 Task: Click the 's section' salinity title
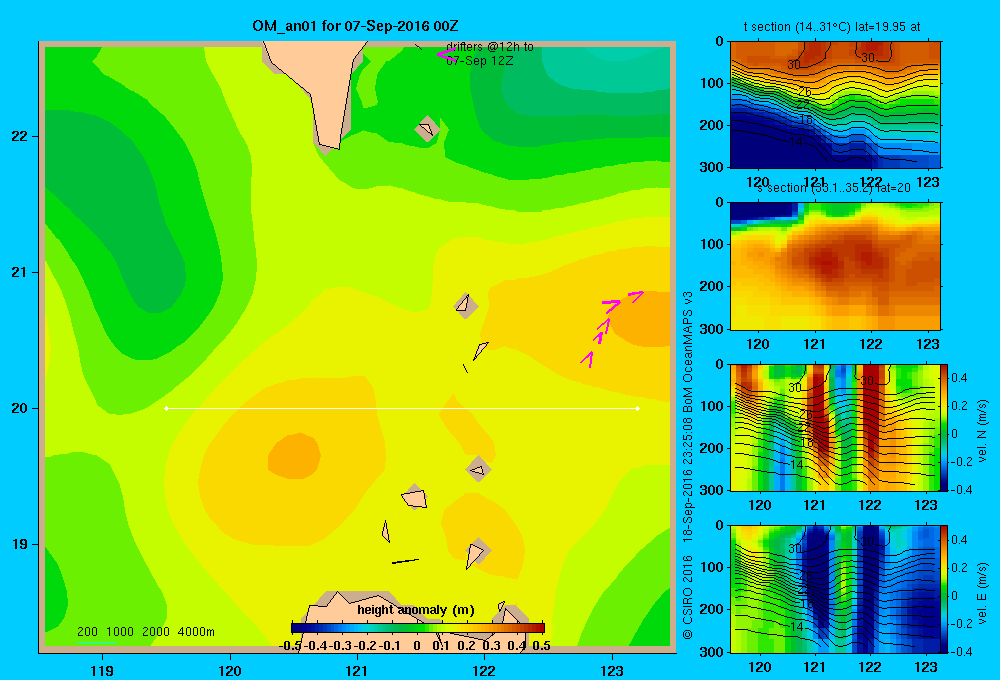834,188
